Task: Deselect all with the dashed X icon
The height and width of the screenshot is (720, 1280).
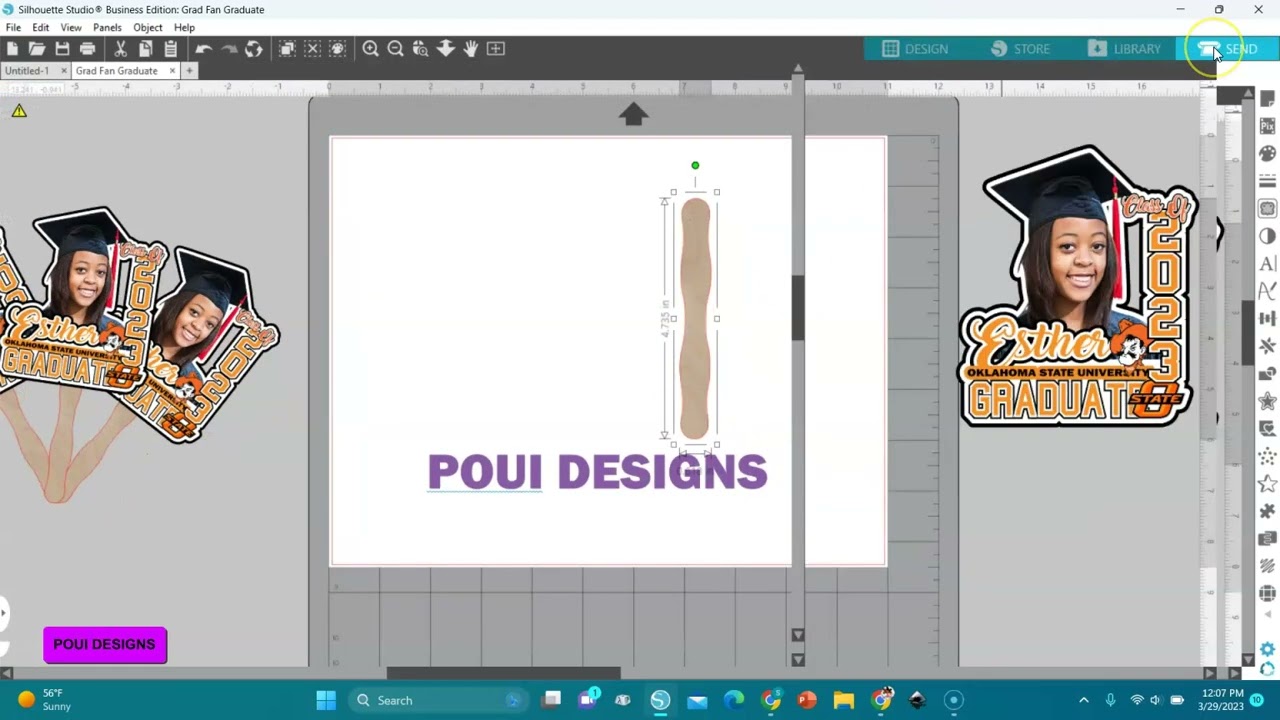Action: click(312, 49)
